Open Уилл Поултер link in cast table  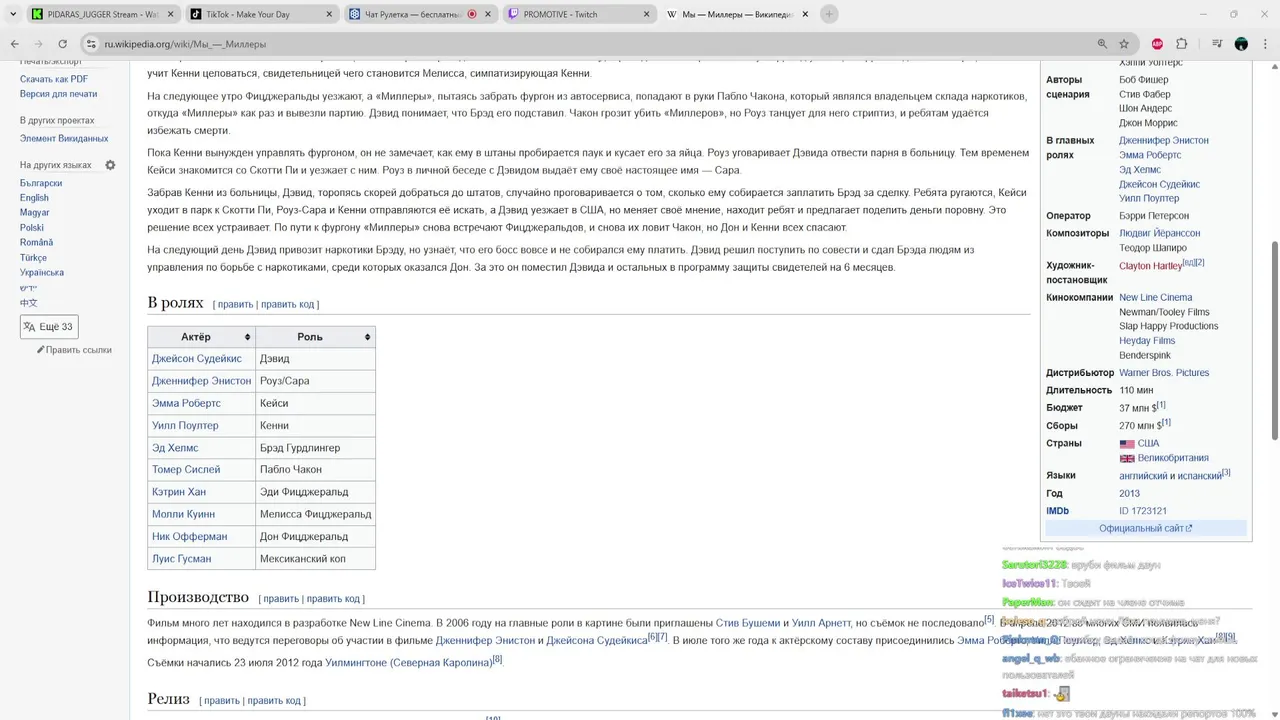tap(185, 426)
